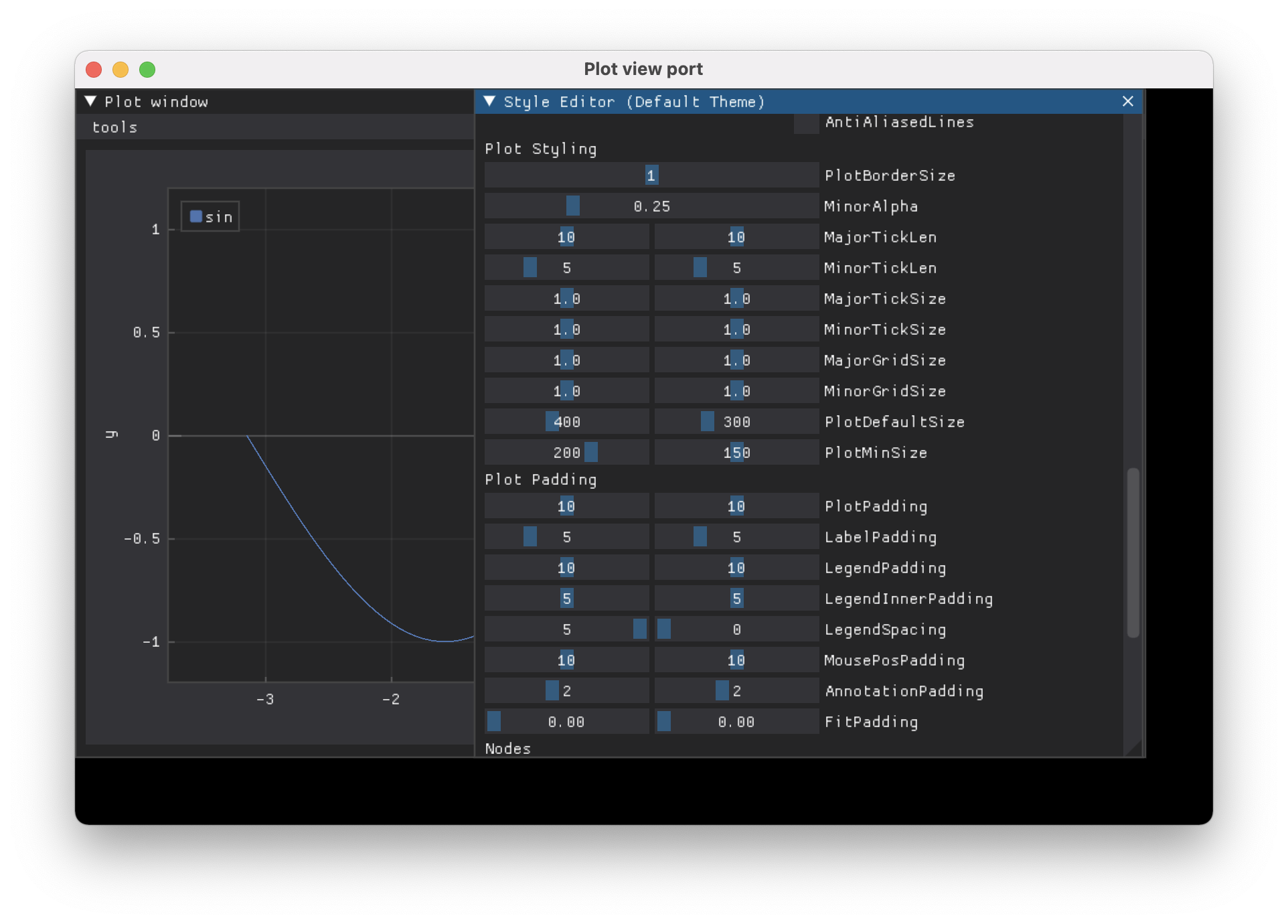Click the PlotMinSize field showing 200
The height and width of the screenshot is (924, 1288).
pos(566,453)
